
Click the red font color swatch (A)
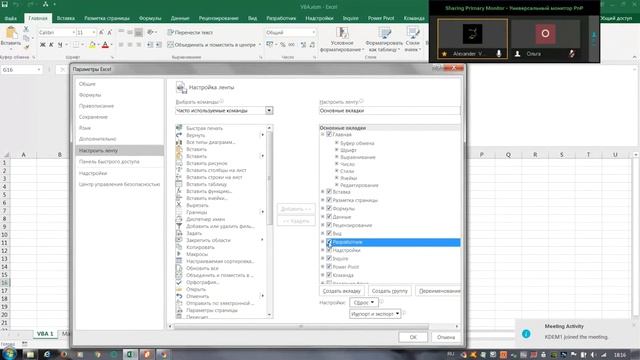[105, 45]
